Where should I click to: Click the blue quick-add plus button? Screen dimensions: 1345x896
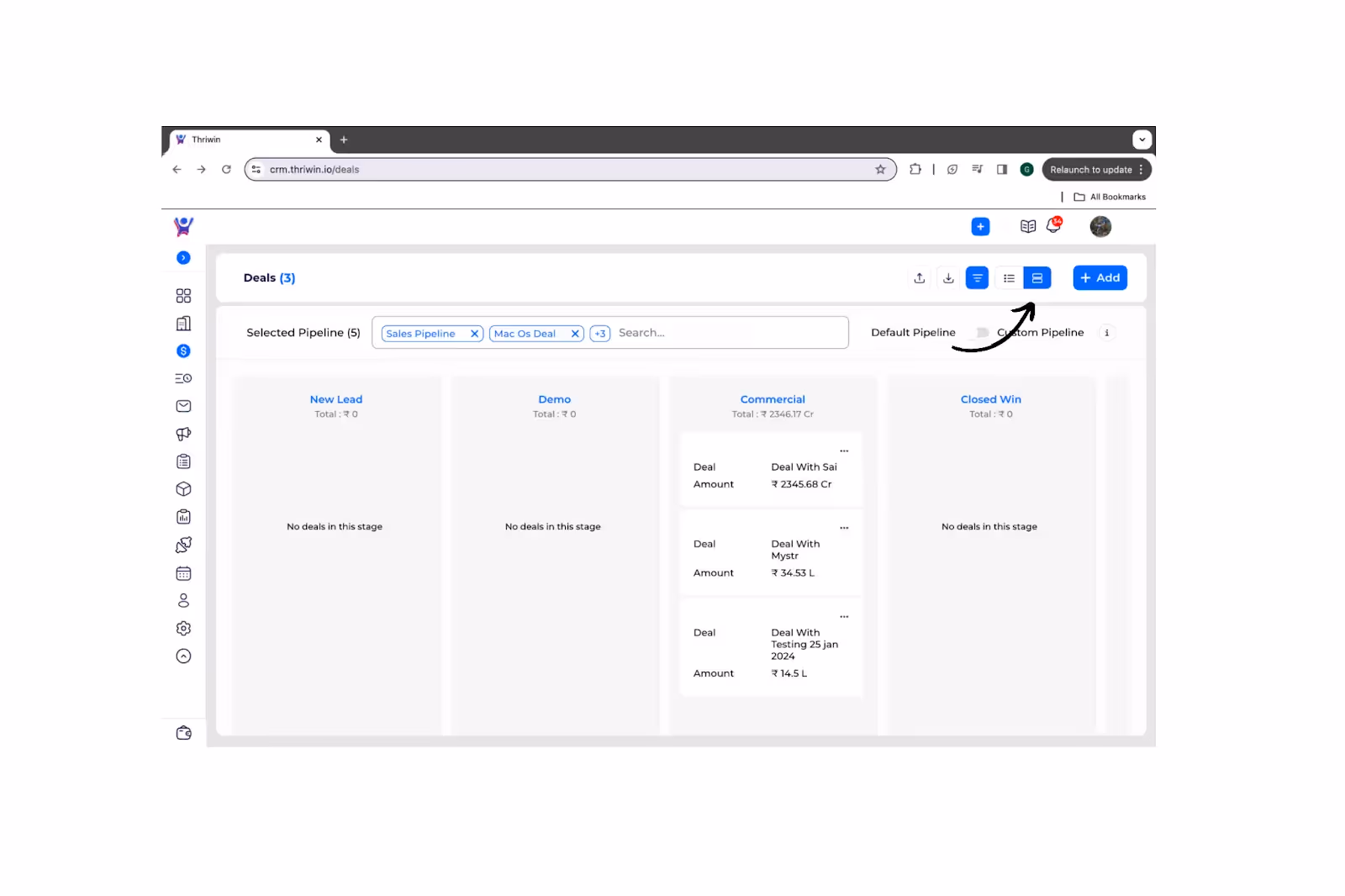point(980,227)
